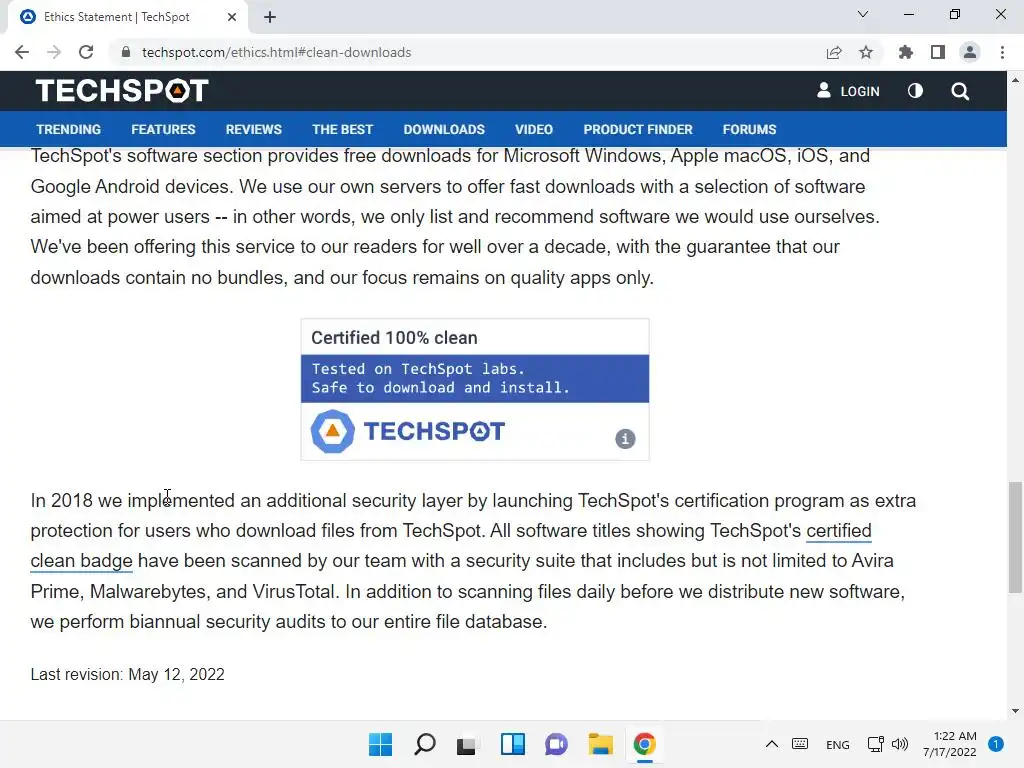Bookmark this tab with the star
Viewport: 1024px width, 768px height.
[x=866, y=52]
